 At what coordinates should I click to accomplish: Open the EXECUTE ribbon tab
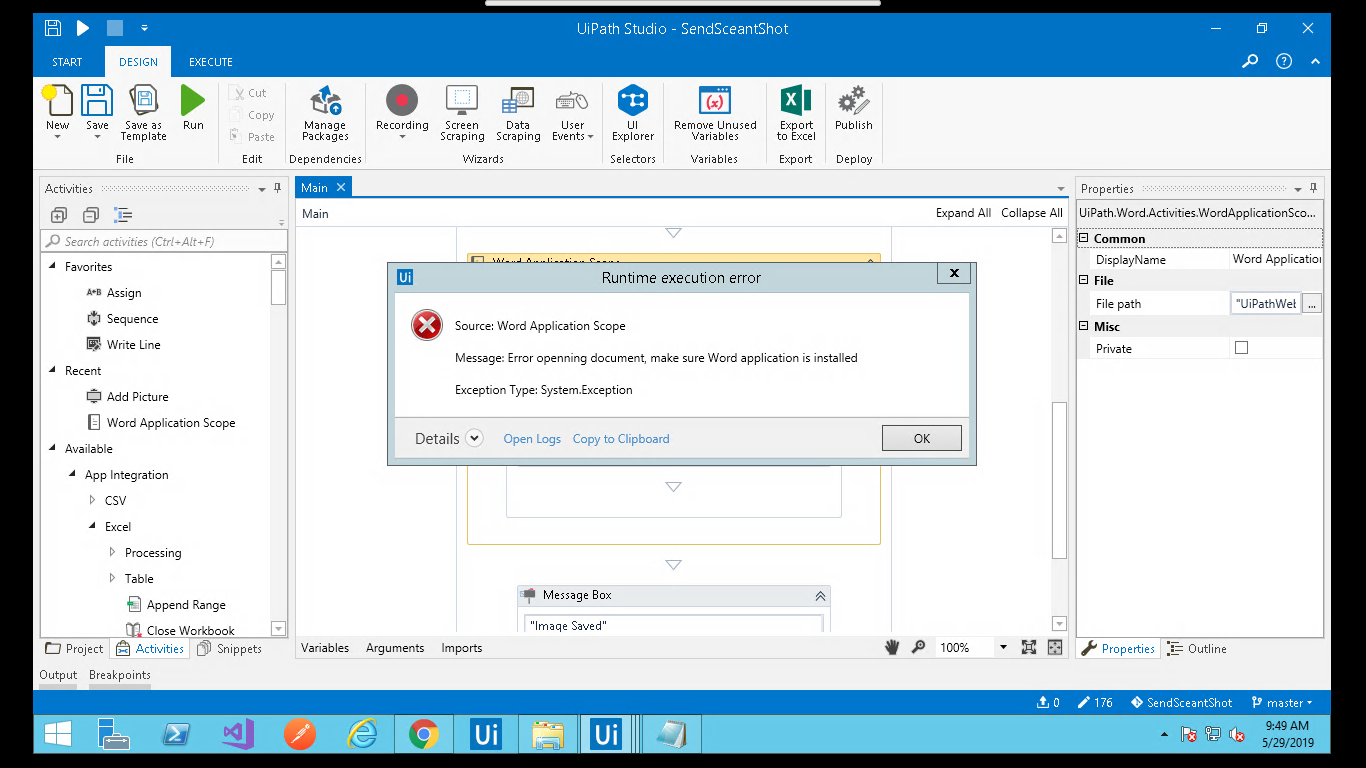[x=211, y=62]
